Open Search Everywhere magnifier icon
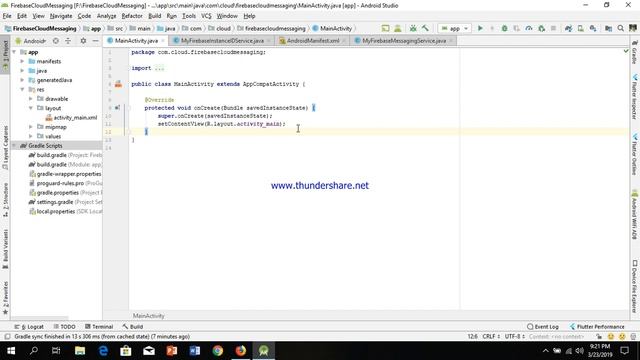Image resolution: width=640 pixels, height=360 pixels. click(620, 29)
